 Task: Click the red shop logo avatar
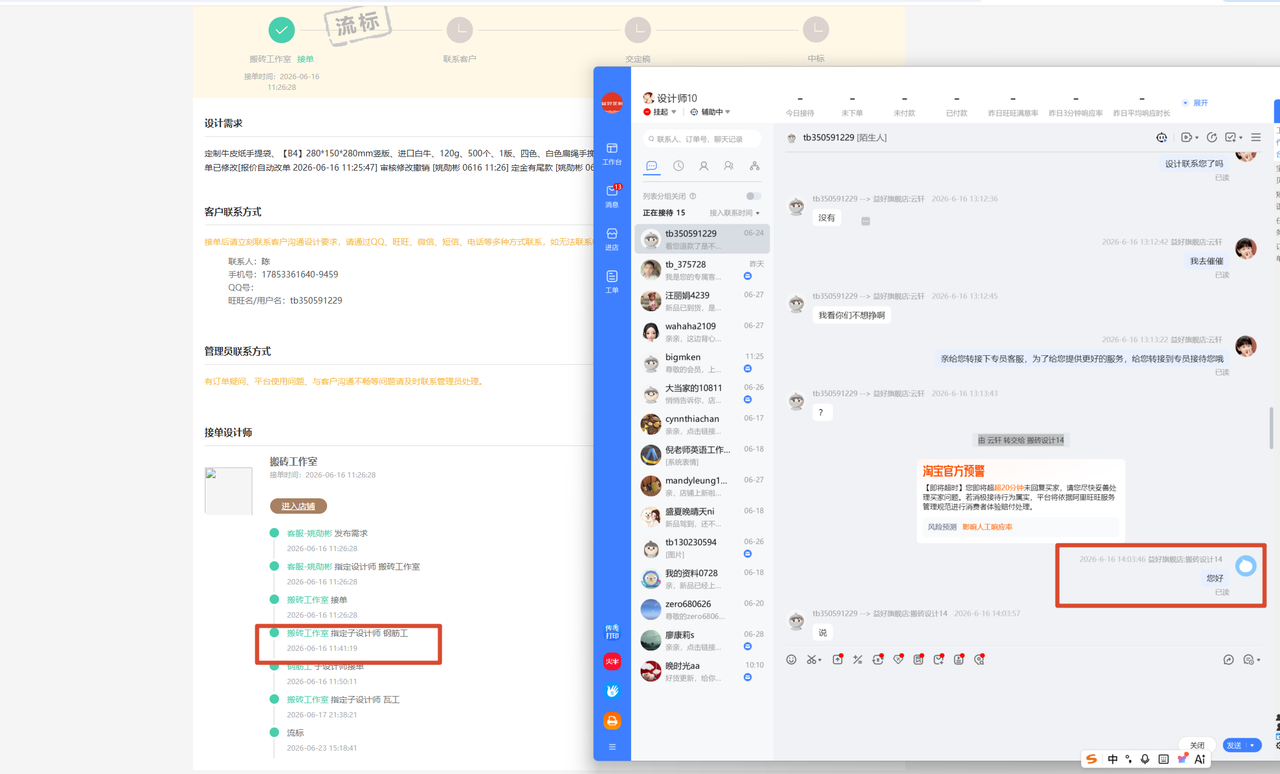612,103
